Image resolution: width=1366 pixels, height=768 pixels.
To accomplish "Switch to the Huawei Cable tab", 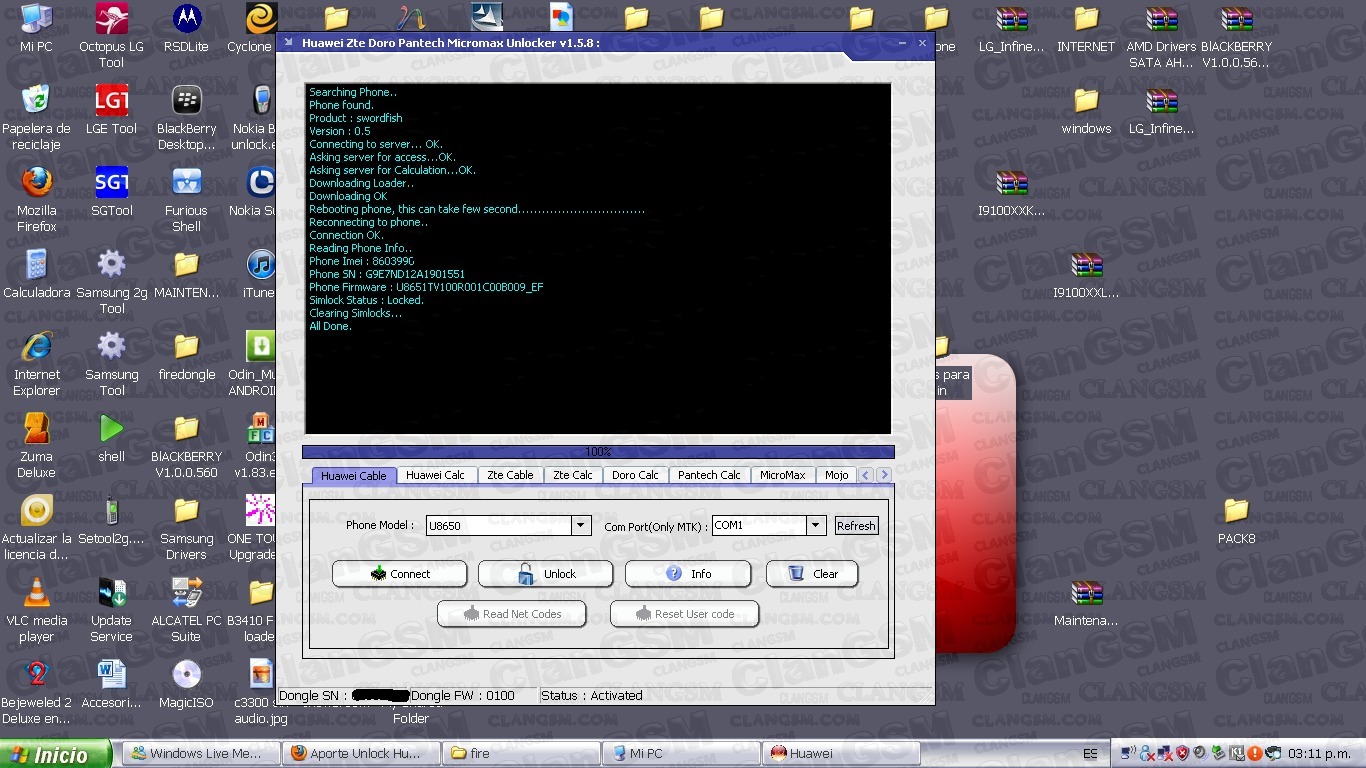I will 354,476.
